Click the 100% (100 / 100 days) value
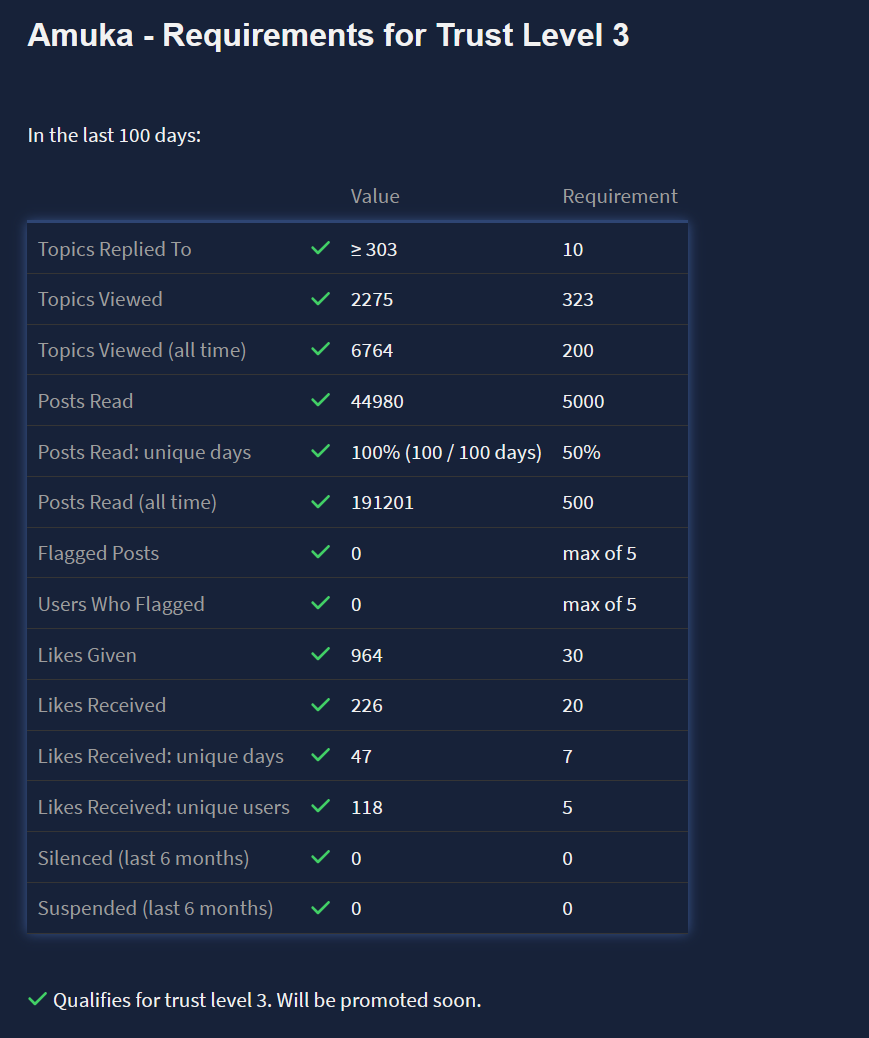This screenshot has width=869, height=1038. click(x=446, y=452)
